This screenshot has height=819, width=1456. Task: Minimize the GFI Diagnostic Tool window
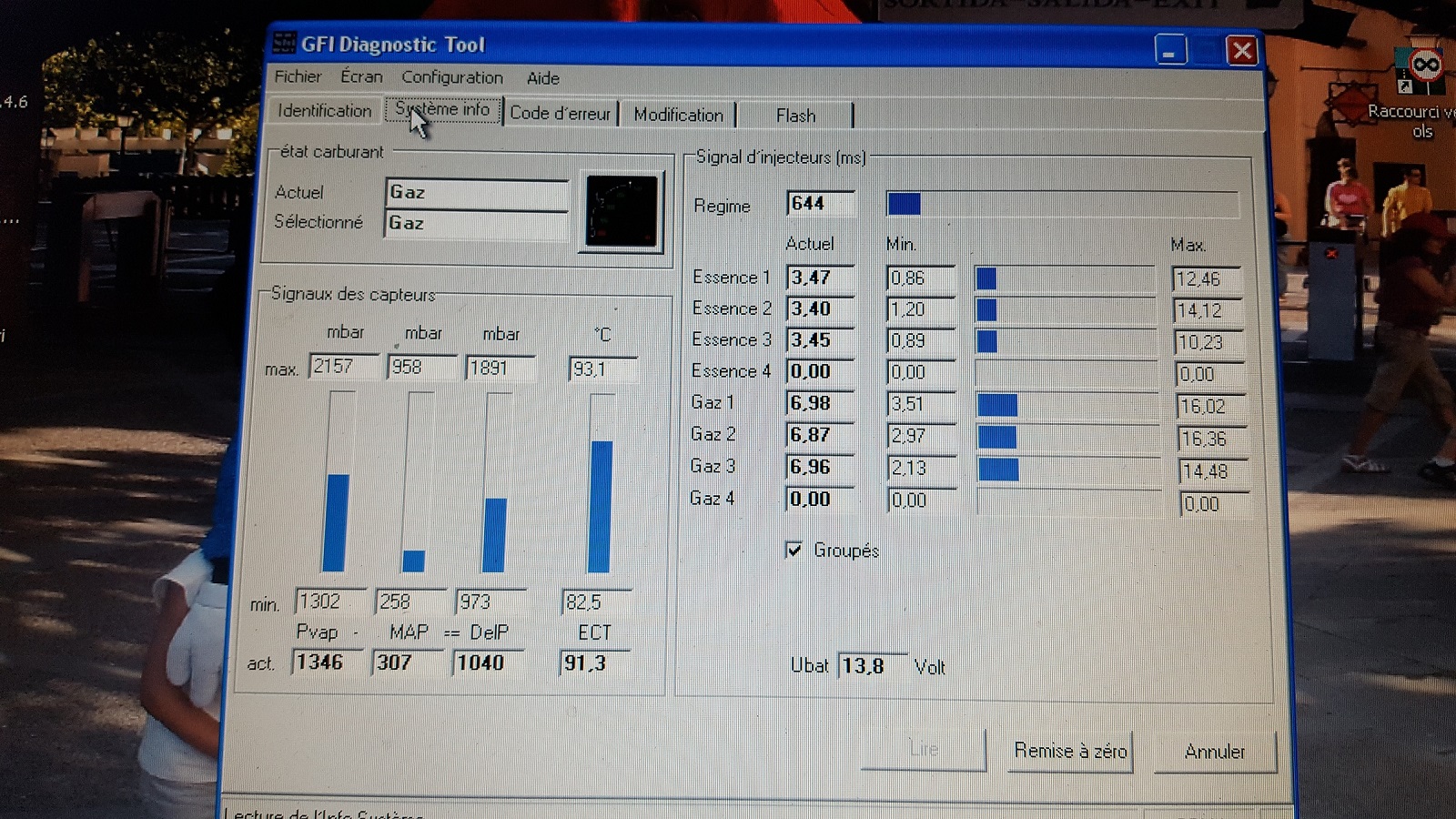coord(1170,51)
